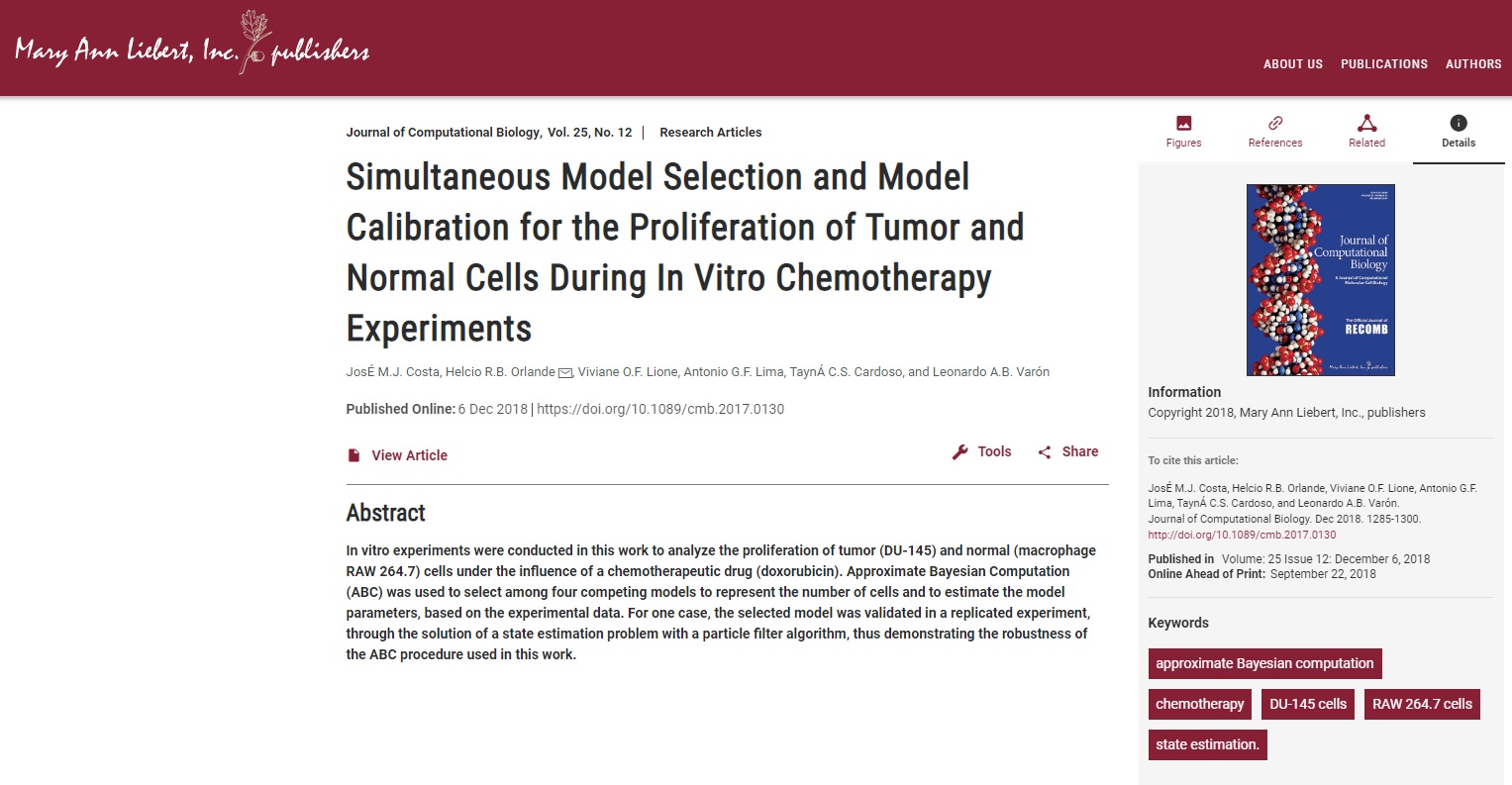This screenshot has height=785, width=1512.
Task: Select the 'RAW 264.7 cells' keyword tag
Action: [1422, 704]
